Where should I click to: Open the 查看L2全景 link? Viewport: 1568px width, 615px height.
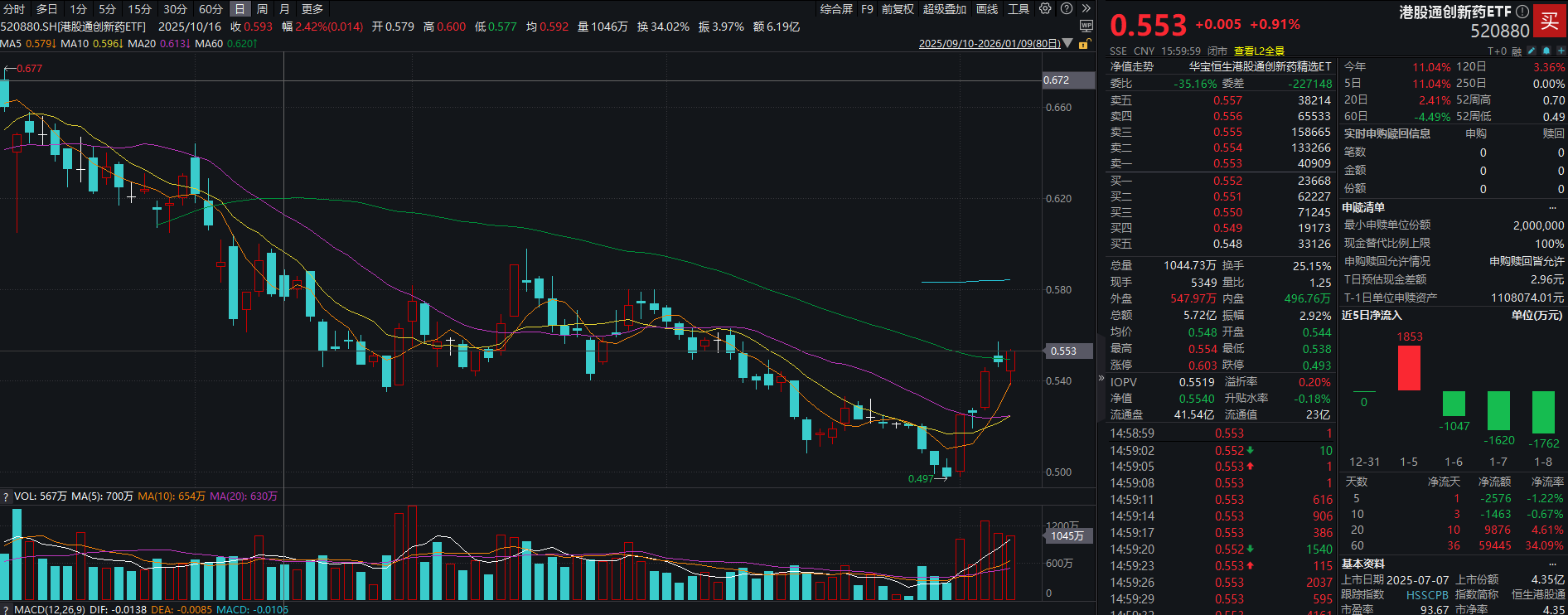[1259, 51]
